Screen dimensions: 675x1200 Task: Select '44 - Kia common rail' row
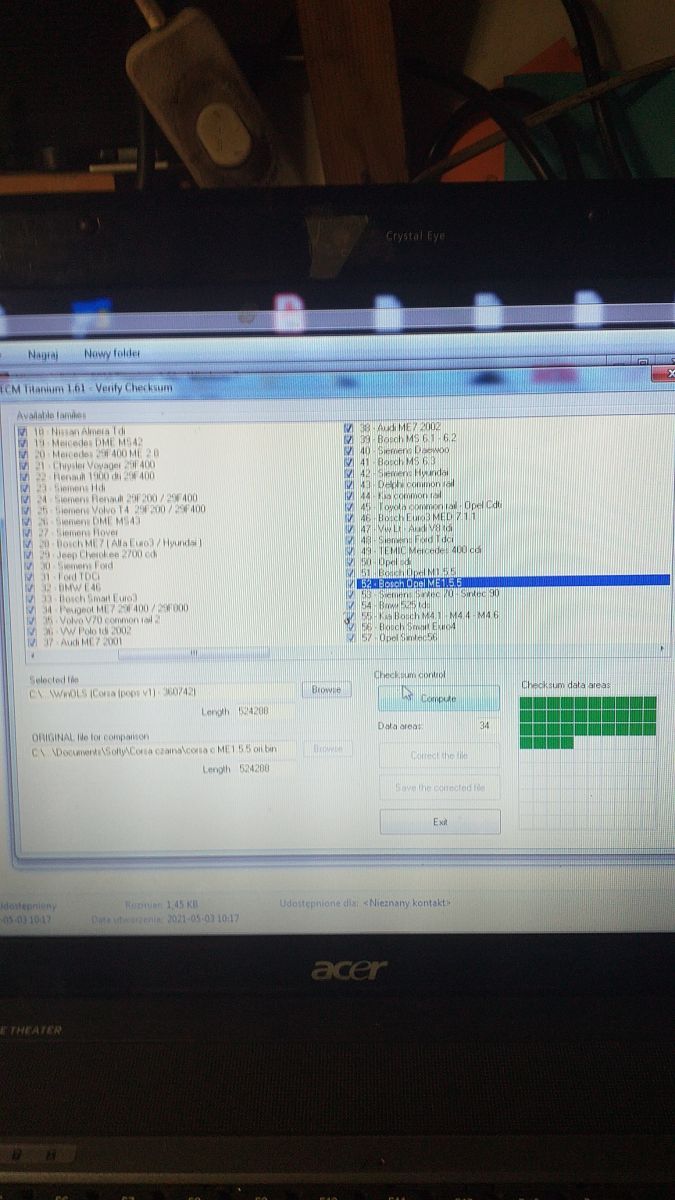coord(401,494)
